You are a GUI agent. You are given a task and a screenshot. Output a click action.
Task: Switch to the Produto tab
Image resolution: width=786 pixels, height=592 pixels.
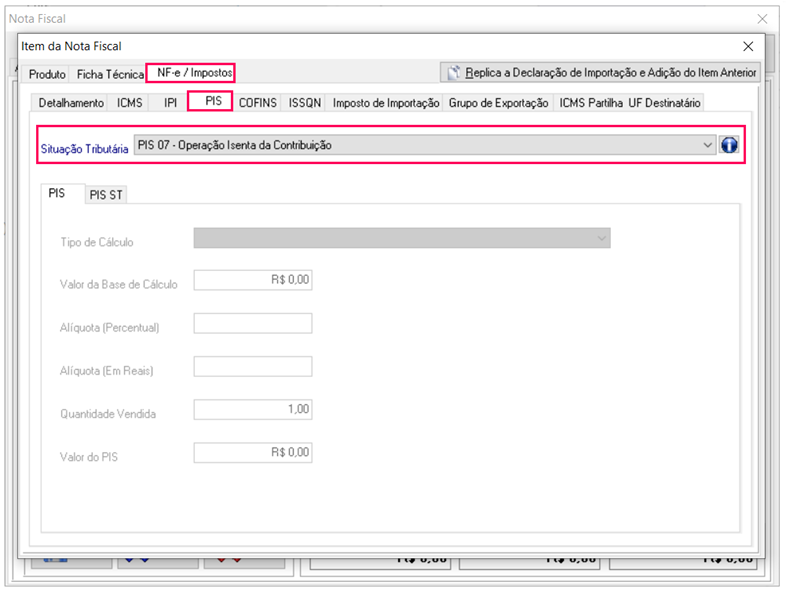coord(47,74)
